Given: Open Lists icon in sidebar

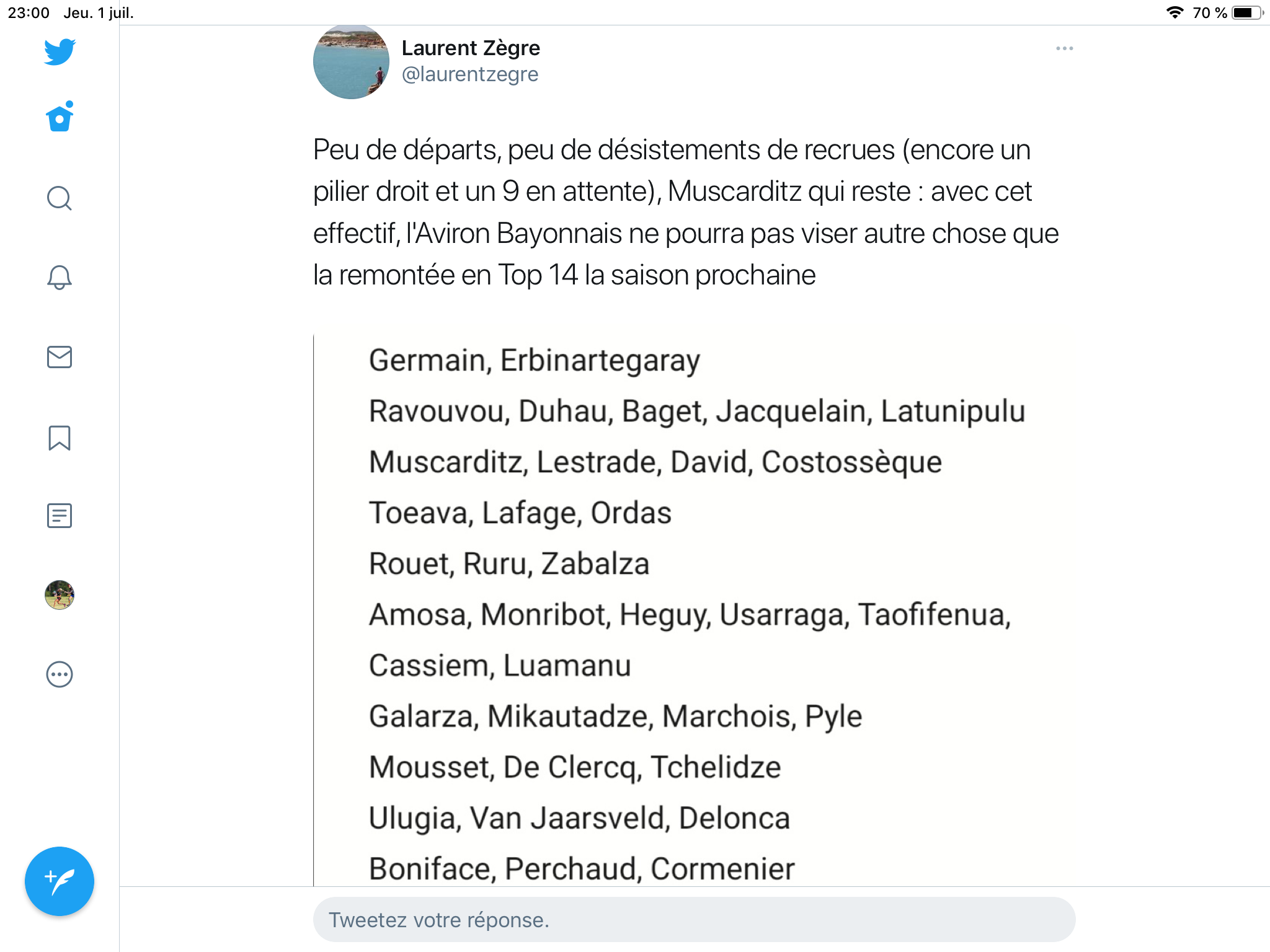Looking at the screenshot, I should 60,516.
